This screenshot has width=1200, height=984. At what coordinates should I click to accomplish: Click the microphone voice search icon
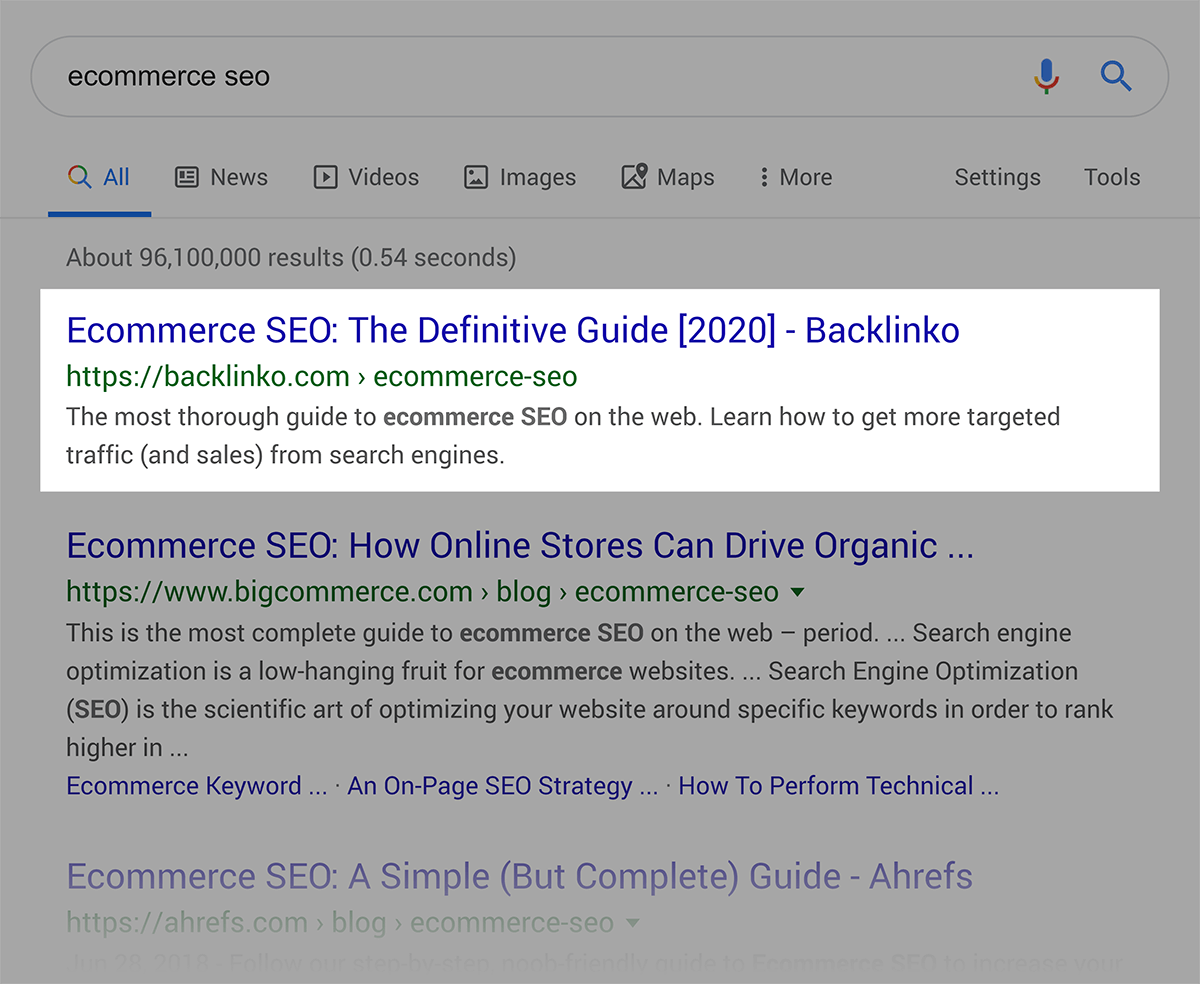pos(1046,77)
